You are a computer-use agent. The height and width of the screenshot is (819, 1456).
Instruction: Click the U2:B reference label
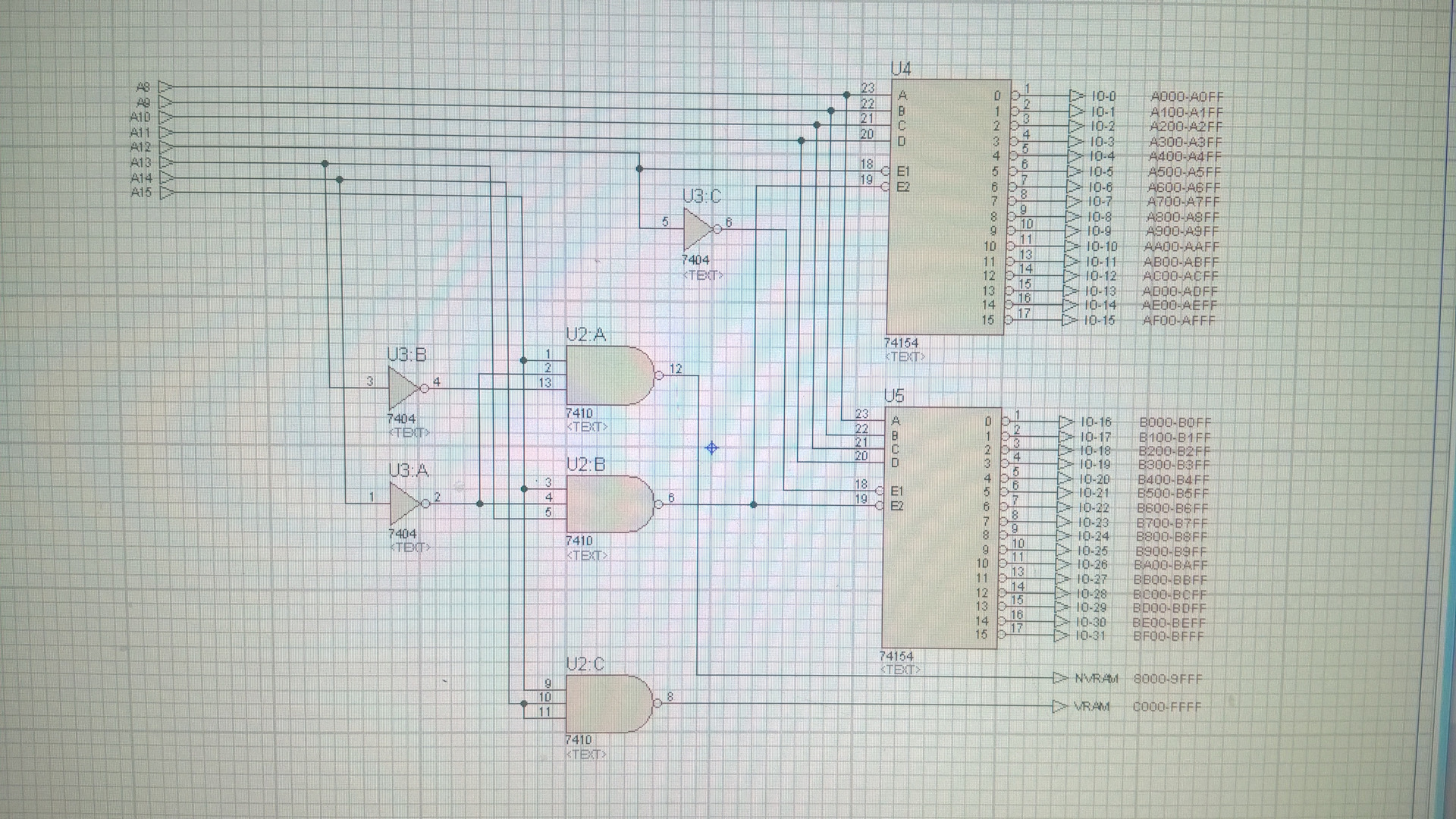585,464
